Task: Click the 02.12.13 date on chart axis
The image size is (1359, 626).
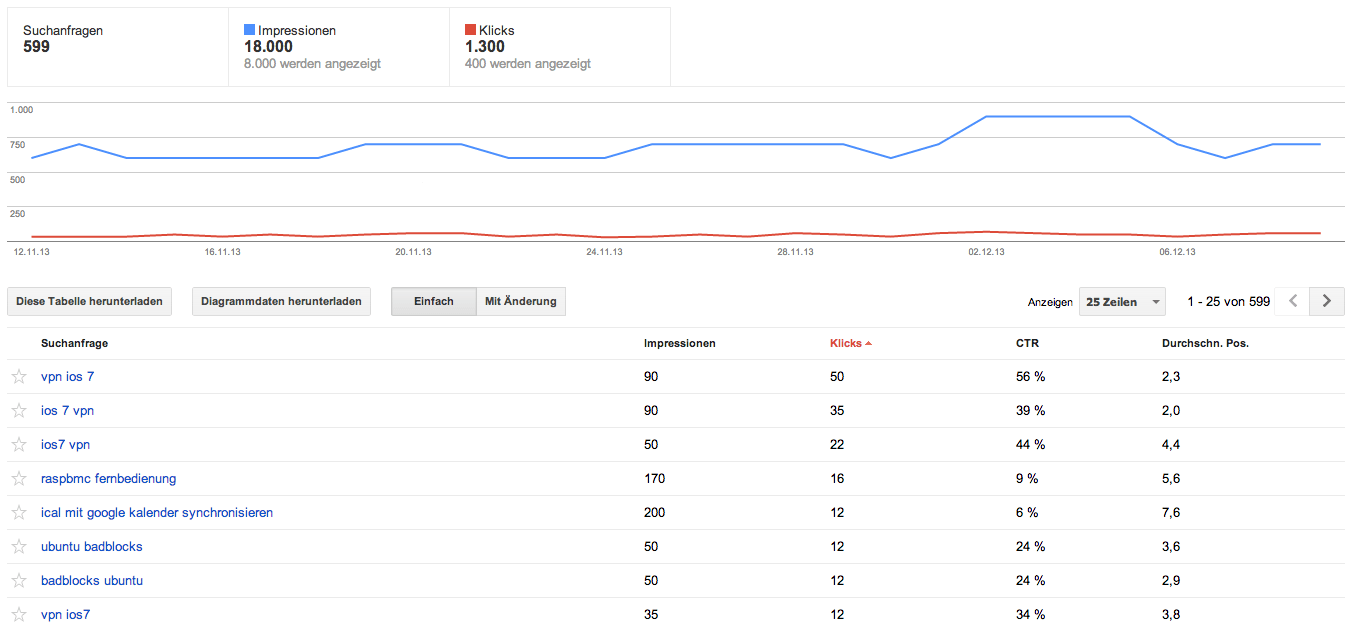Action: (x=986, y=252)
